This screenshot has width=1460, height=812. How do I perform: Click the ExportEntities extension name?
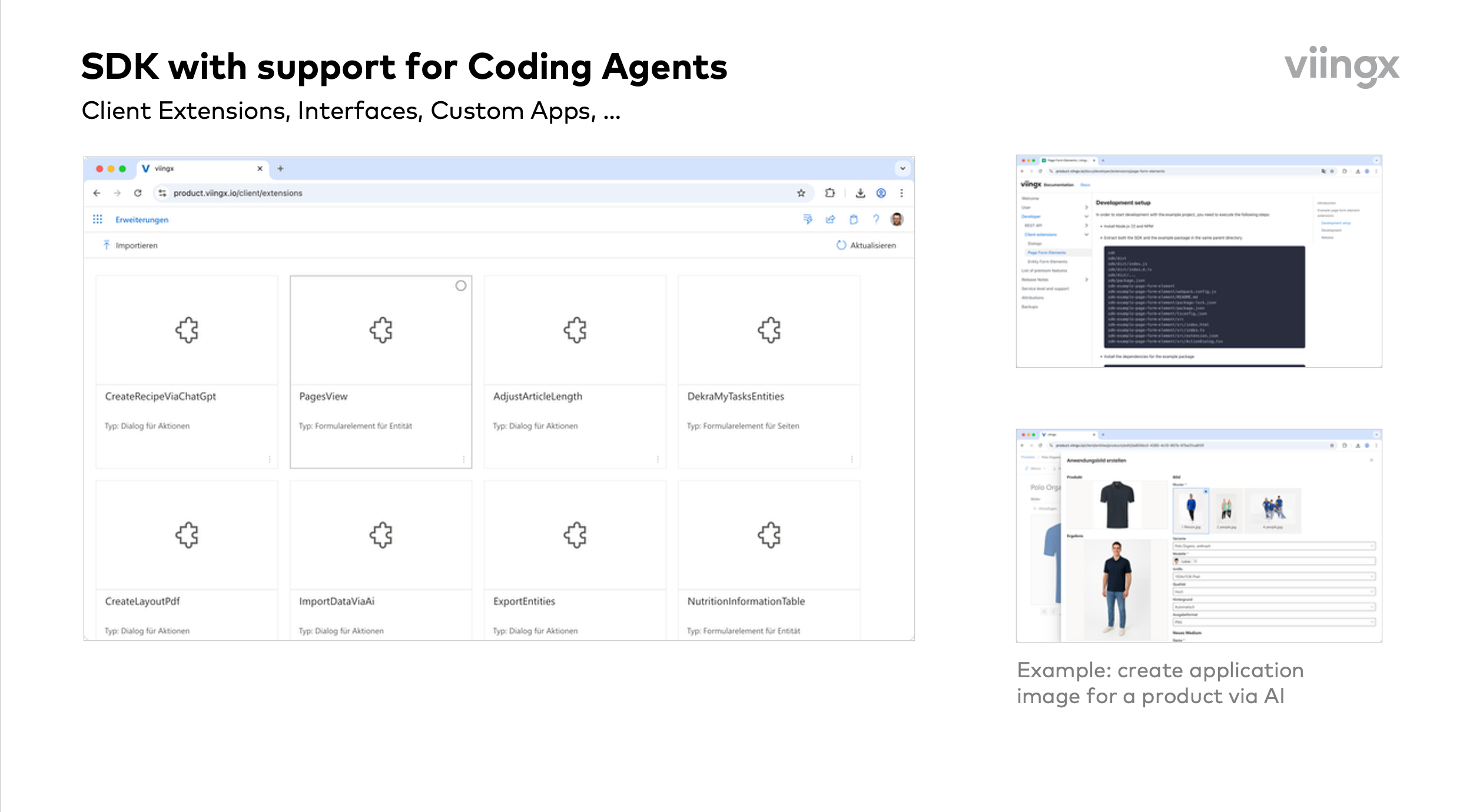pyautogui.click(x=524, y=601)
